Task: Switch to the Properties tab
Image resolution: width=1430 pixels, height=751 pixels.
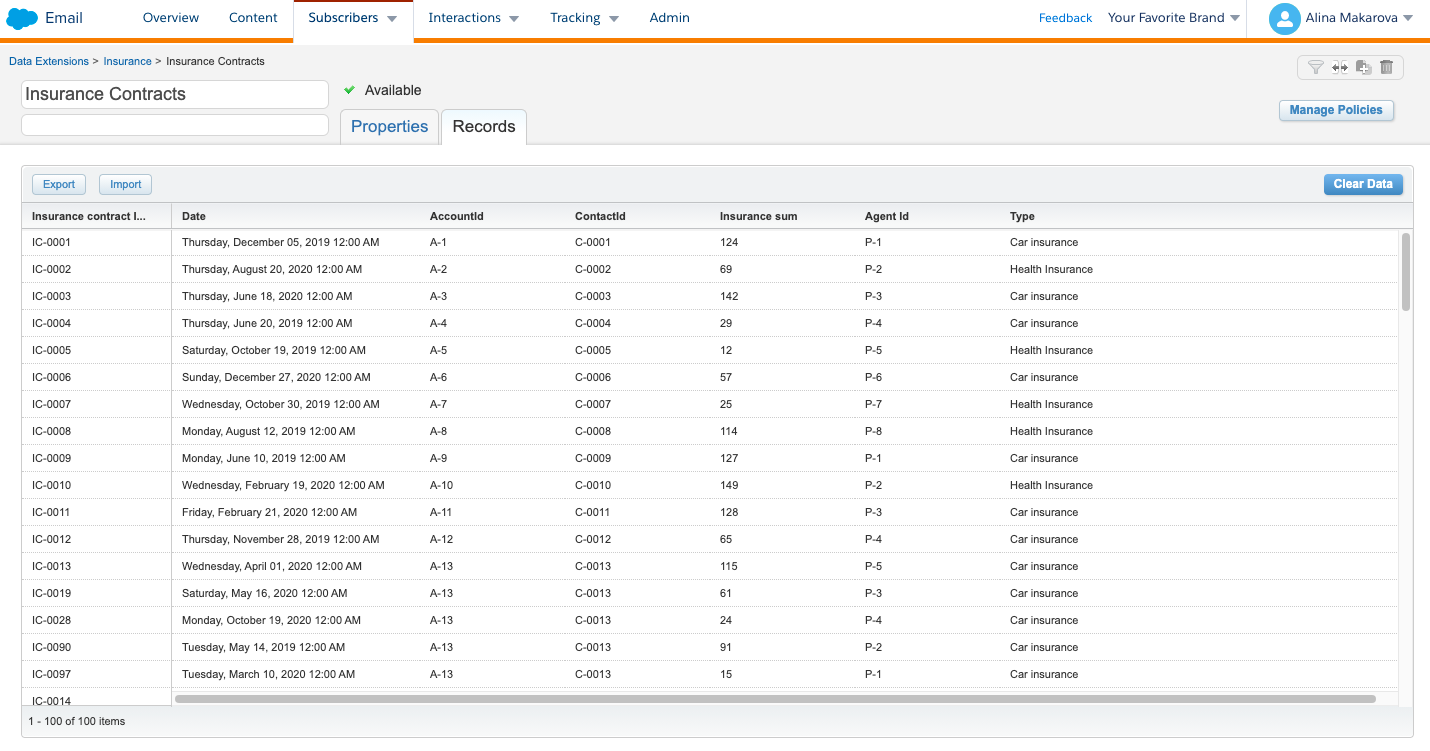Action: 389,127
